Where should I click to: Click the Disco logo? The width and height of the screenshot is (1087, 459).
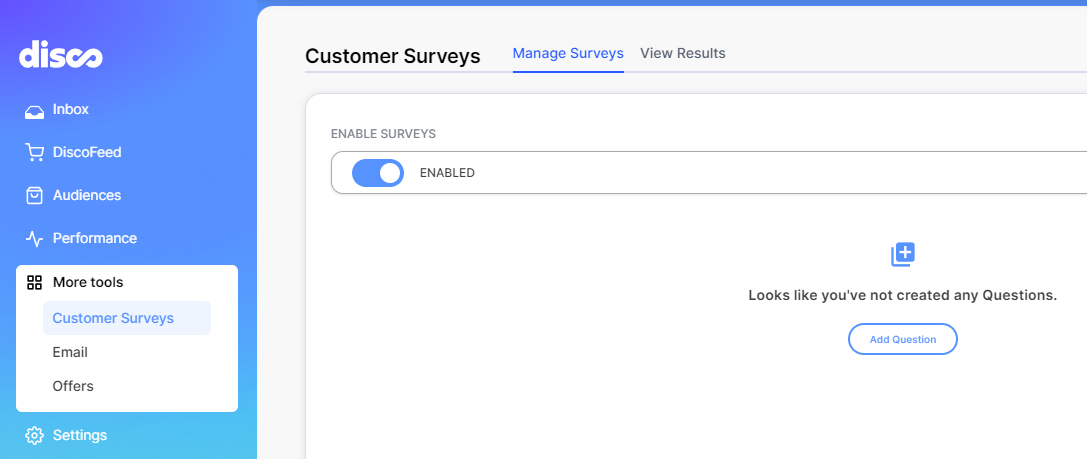point(61,54)
